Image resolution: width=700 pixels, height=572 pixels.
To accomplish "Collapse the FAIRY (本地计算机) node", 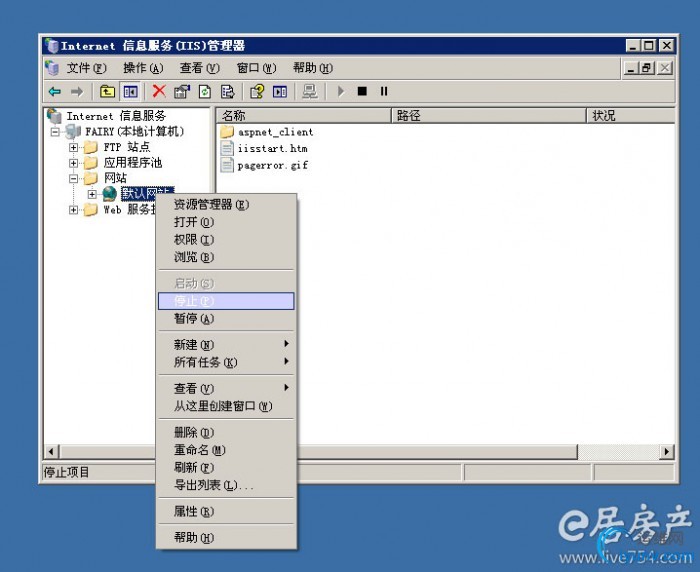I will (55, 132).
